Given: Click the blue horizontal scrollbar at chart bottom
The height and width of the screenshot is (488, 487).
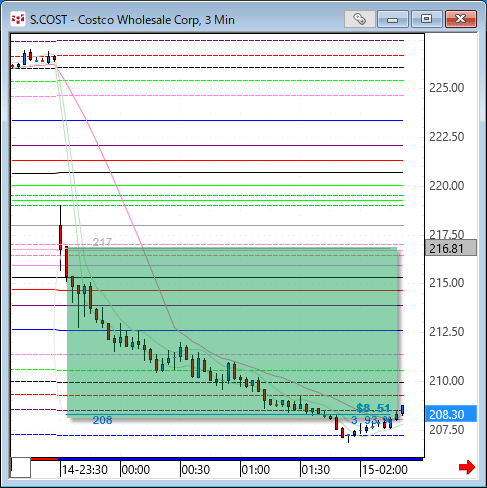Looking at the screenshot, I should click(240, 459).
